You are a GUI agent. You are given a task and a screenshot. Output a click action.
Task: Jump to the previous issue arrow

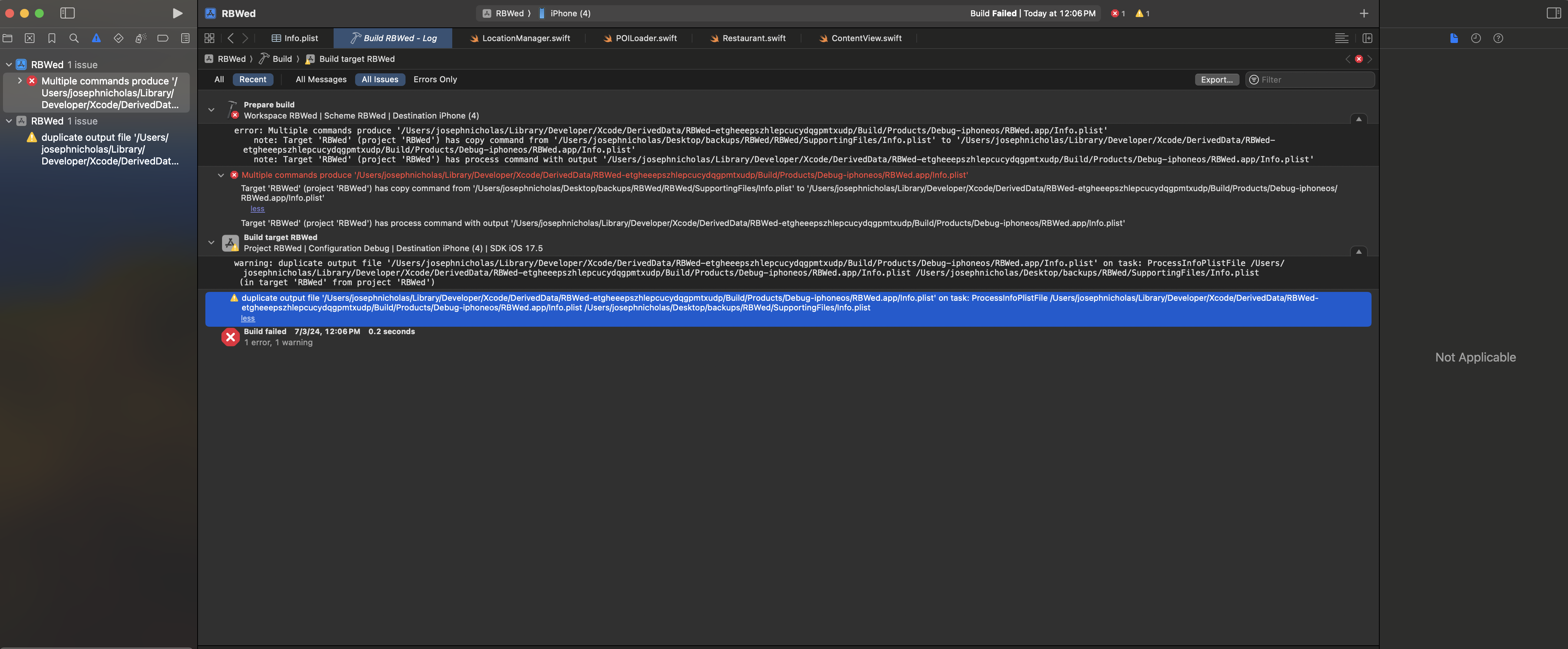[1348, 59]
